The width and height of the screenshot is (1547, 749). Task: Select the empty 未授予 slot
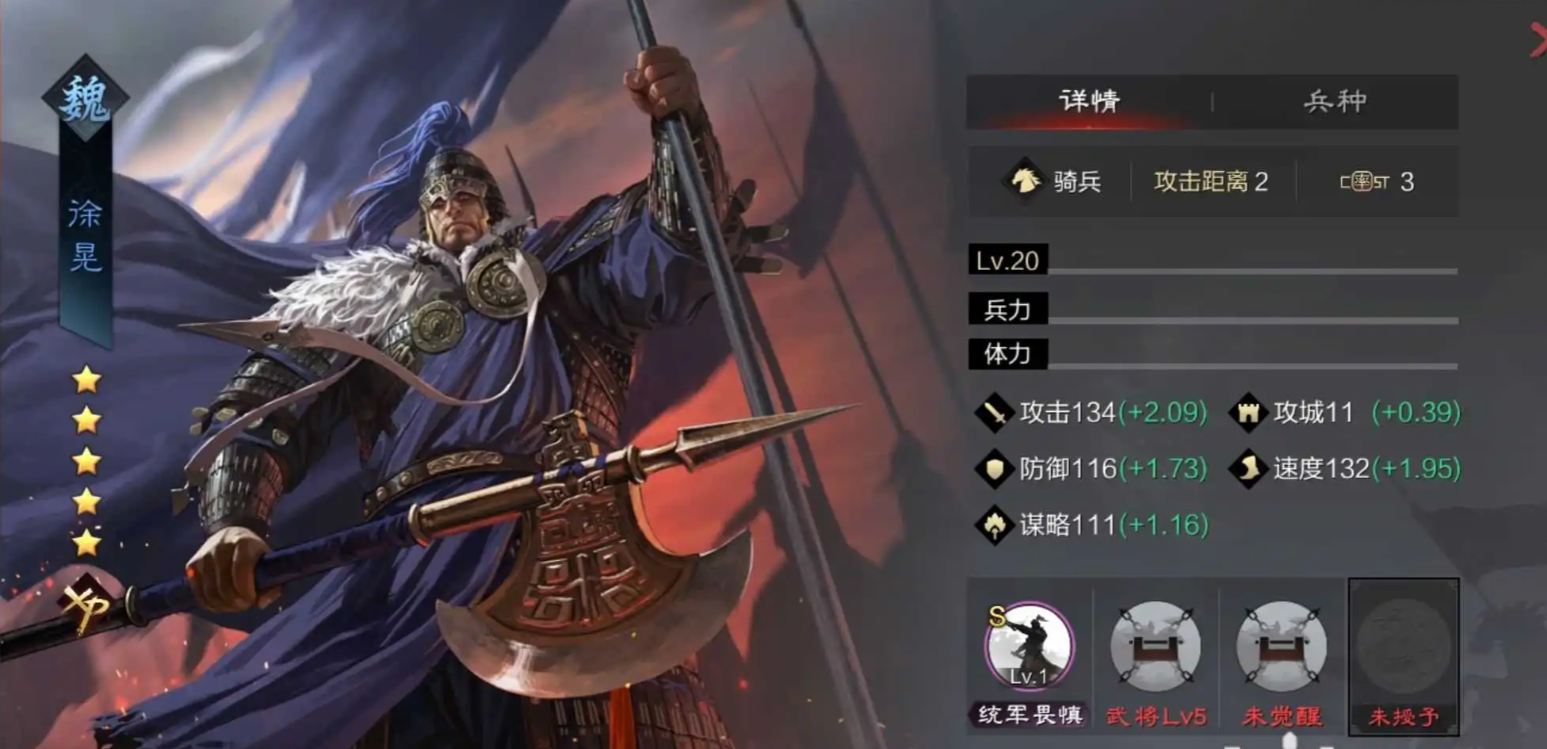pos(1404,656)
